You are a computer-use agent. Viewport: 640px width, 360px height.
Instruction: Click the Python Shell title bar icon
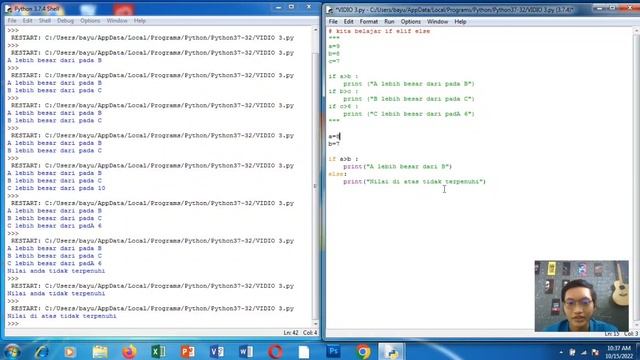pyautogui.click(x=9, y=9)
